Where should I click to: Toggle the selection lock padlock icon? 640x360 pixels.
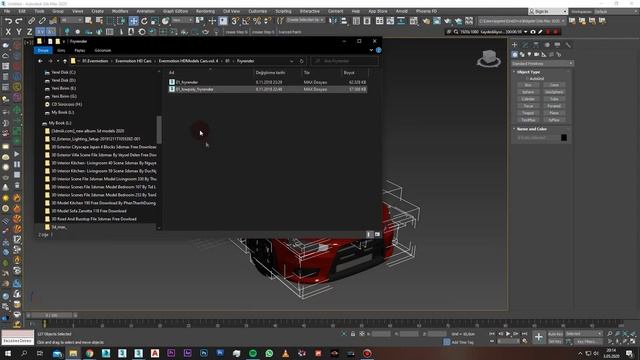coord(353,334)
